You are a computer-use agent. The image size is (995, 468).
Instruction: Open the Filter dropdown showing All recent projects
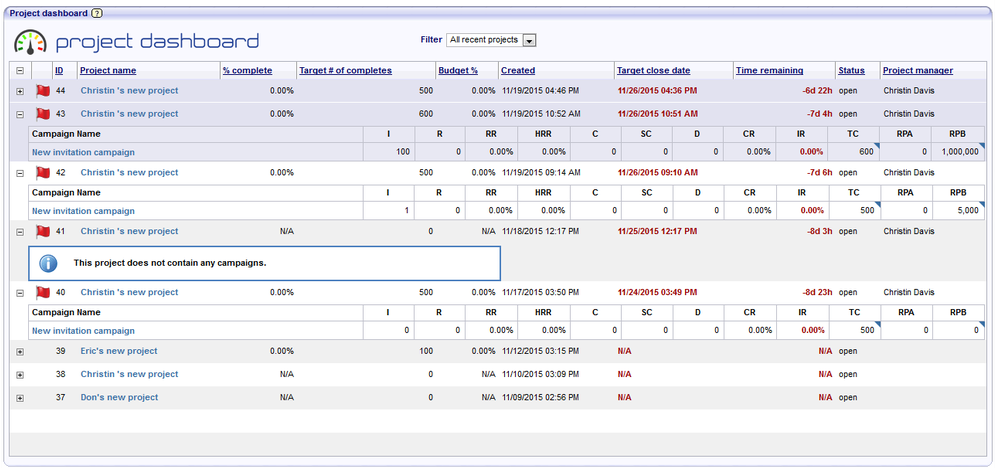[492, 40]
